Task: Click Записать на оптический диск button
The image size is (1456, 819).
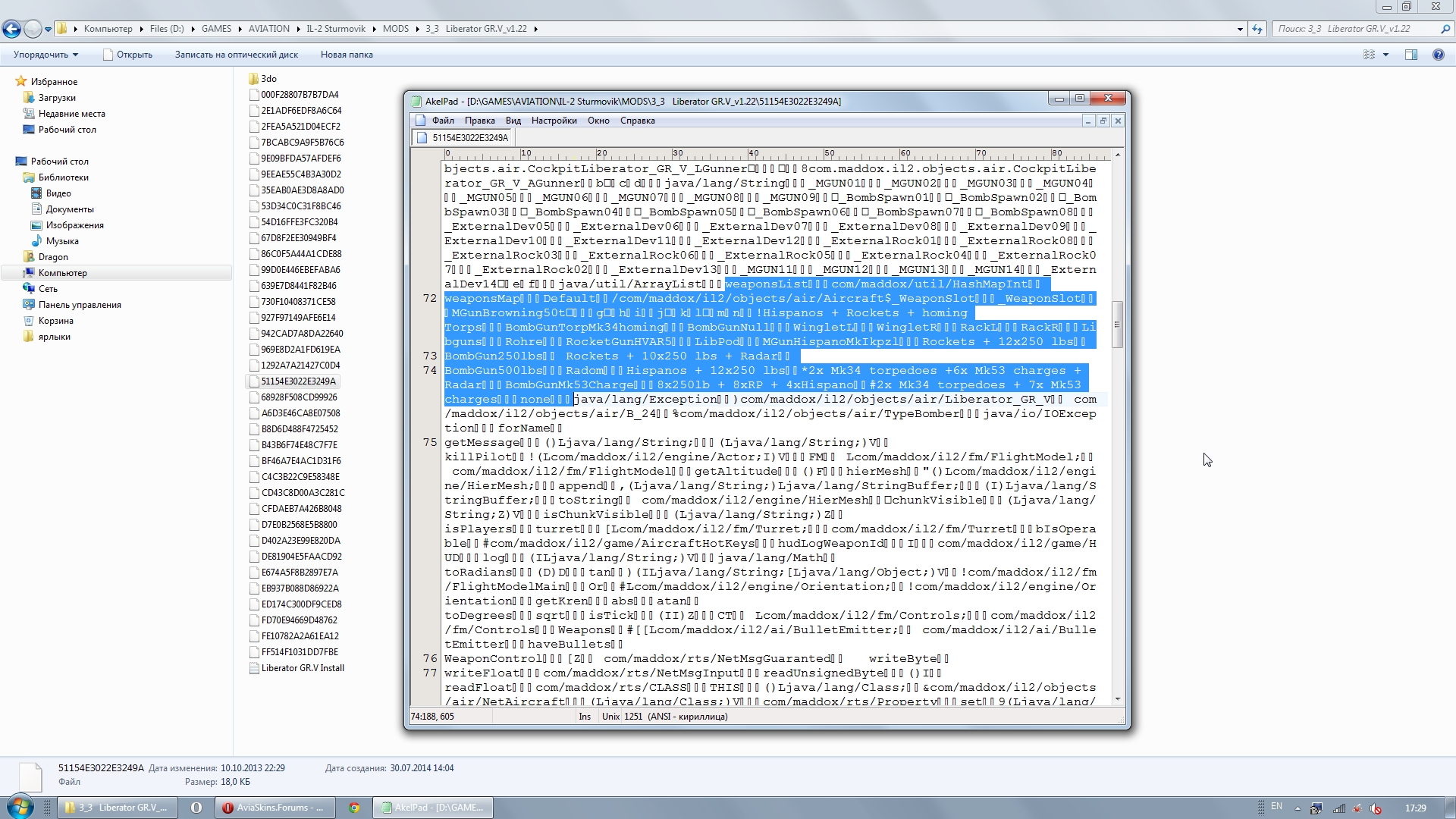Action: point(236,55)
